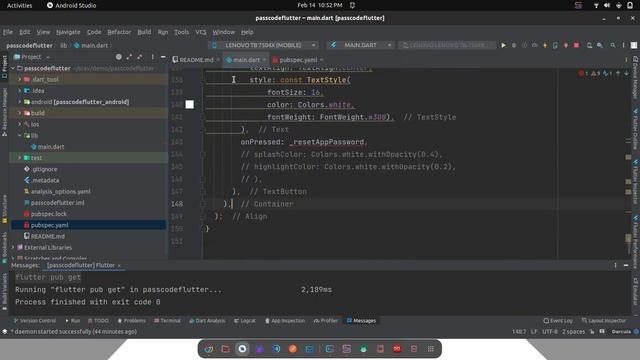Expand the android folder
This screenshot has width=640, height=360.
click(x=20, y=102)
